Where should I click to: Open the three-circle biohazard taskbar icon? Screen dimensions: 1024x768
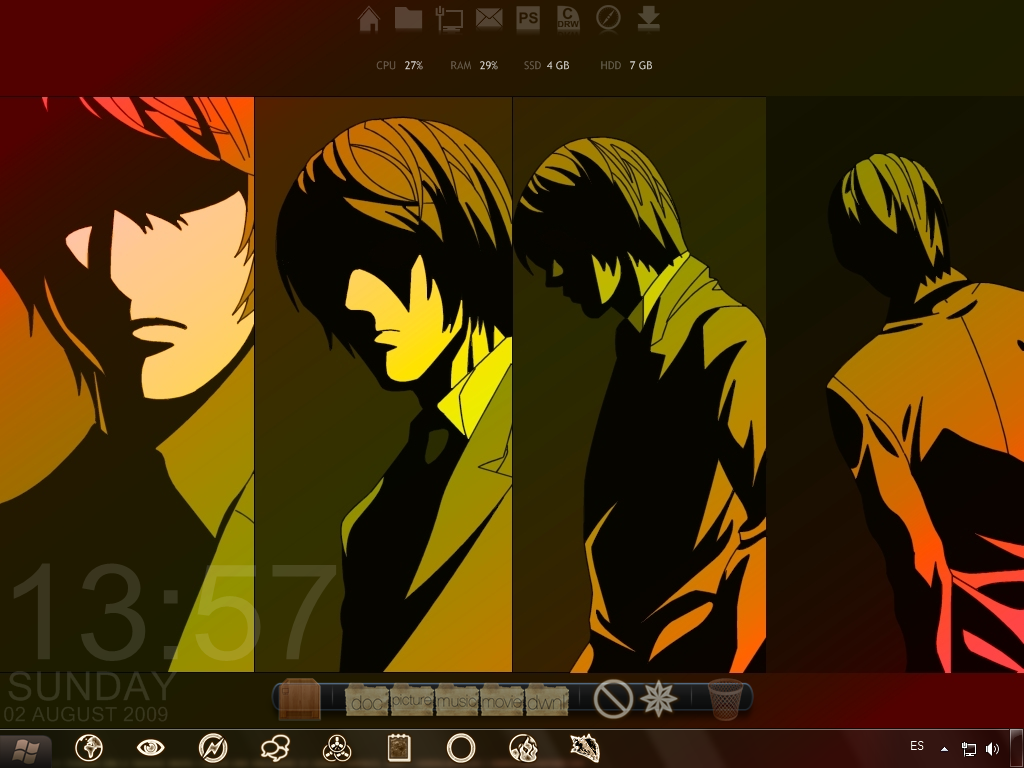click(337, 748)
